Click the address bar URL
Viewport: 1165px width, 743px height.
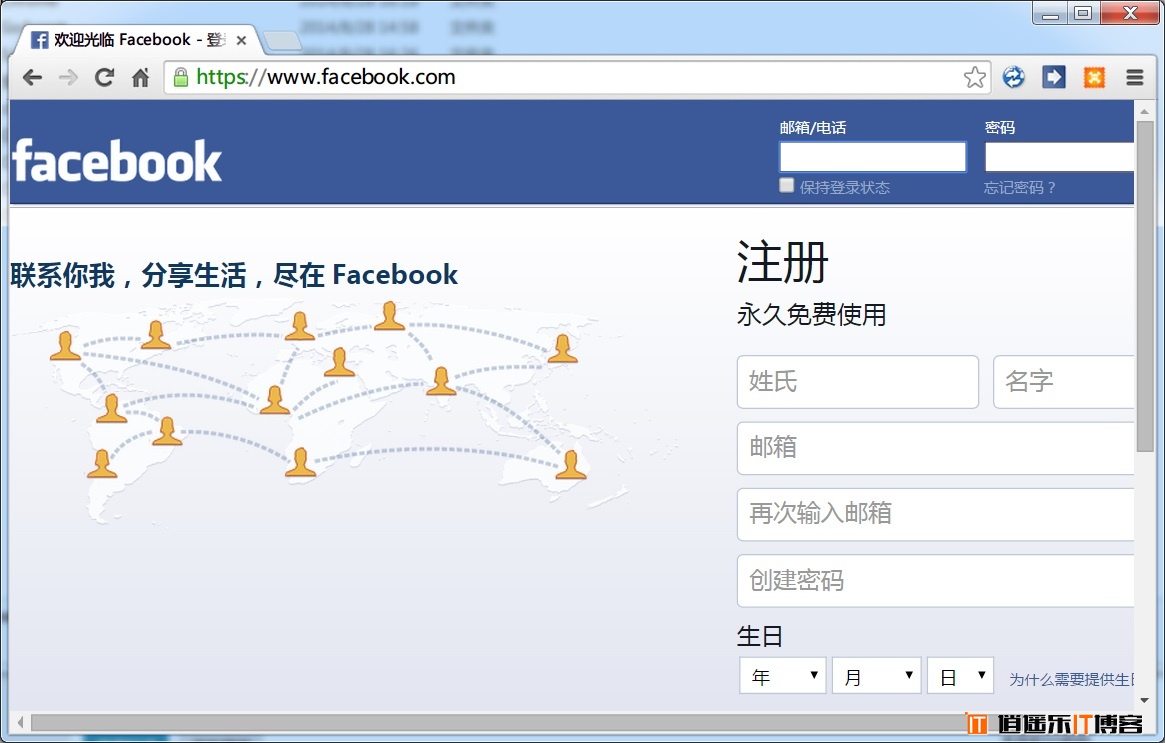coord(325,77)
